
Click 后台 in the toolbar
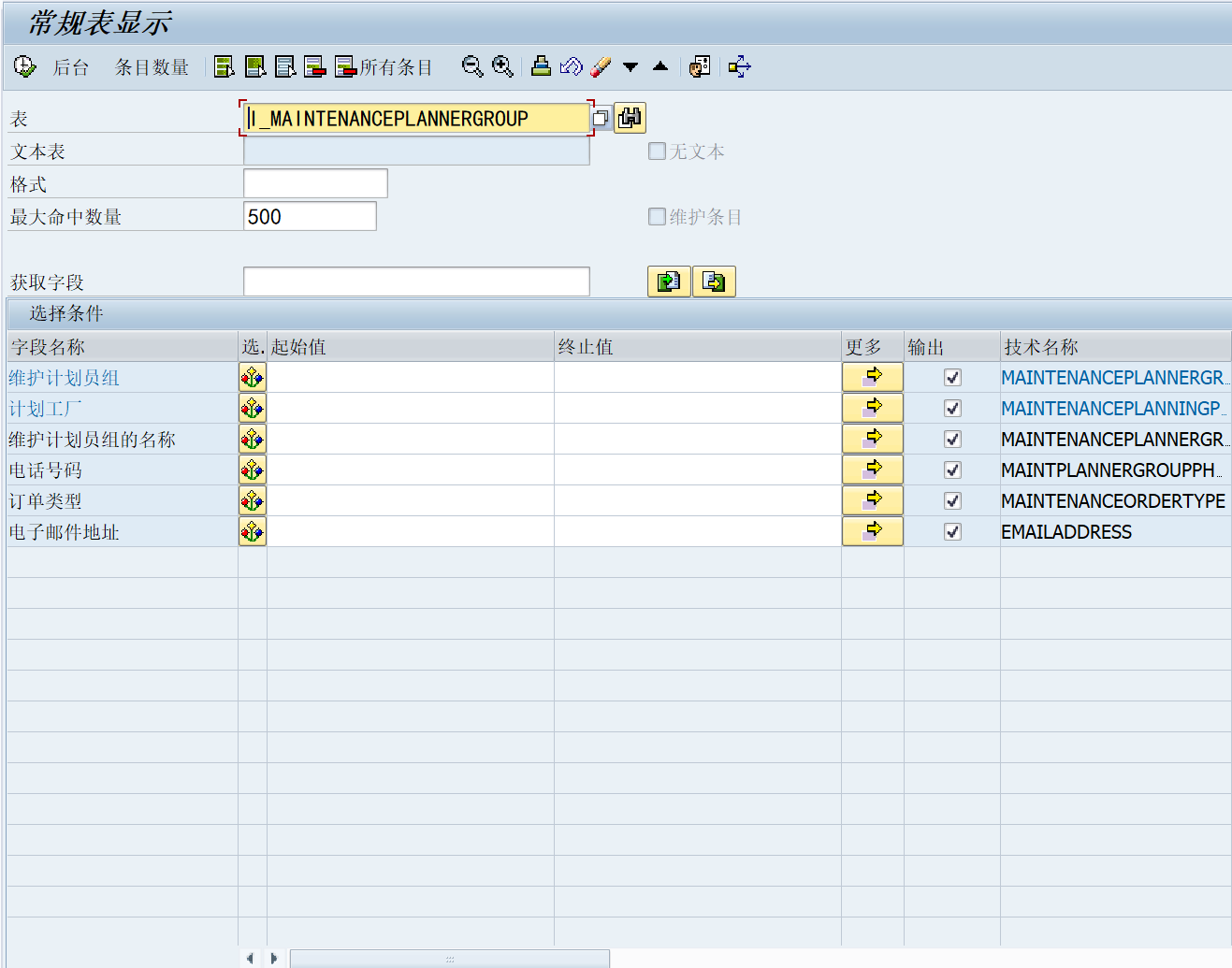[x=70, y=67]
